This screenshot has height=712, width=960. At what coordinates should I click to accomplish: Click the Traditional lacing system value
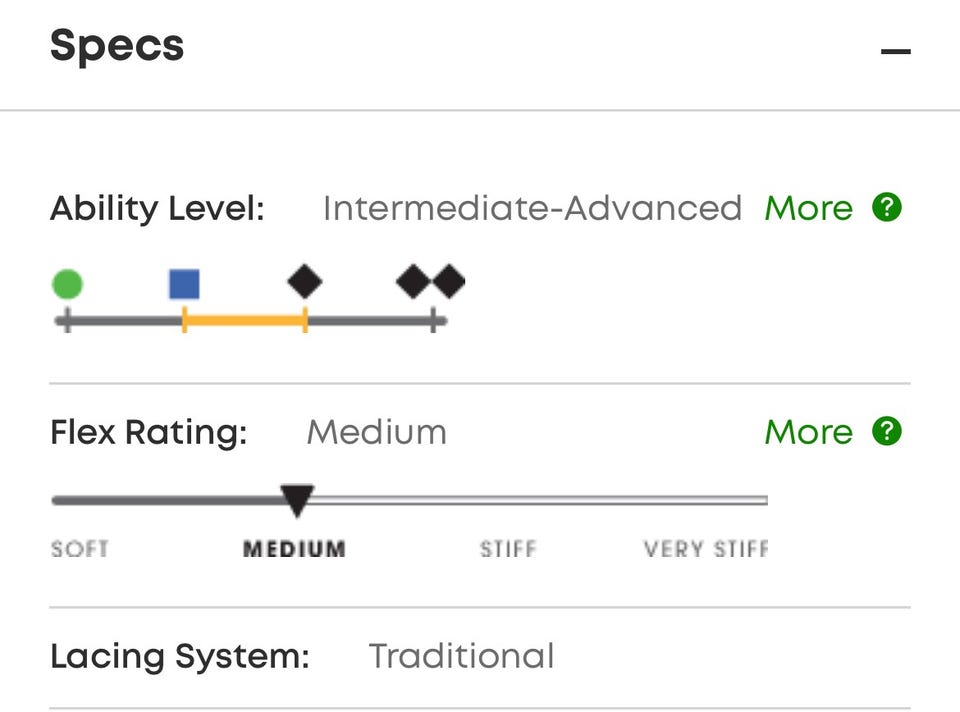click(x=461, y=657)
